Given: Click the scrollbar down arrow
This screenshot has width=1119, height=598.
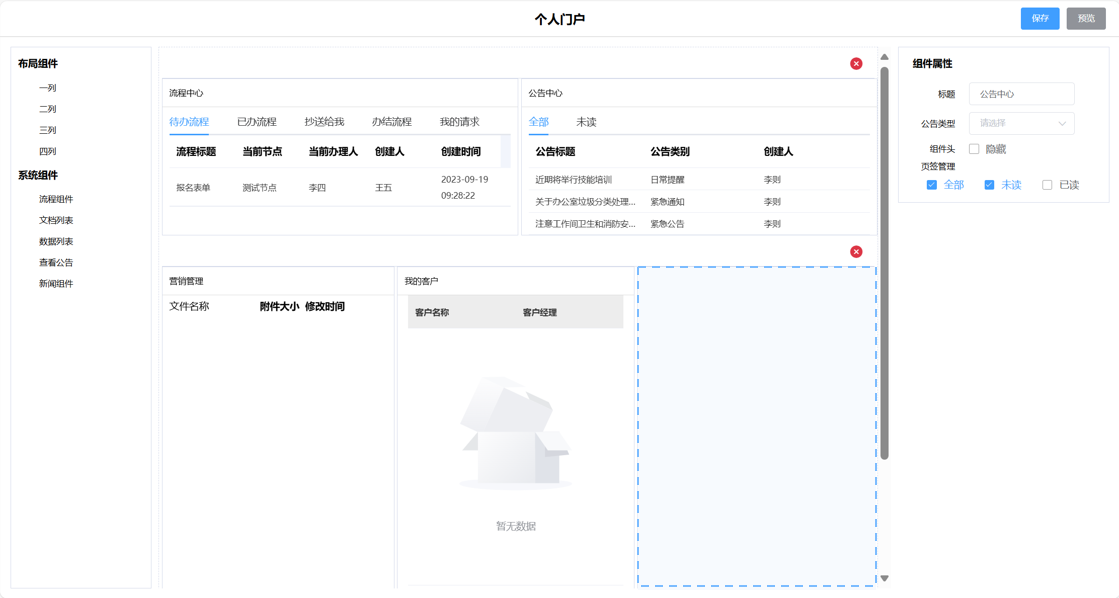Looking at the screenshot, I should [x=884, y=578].
